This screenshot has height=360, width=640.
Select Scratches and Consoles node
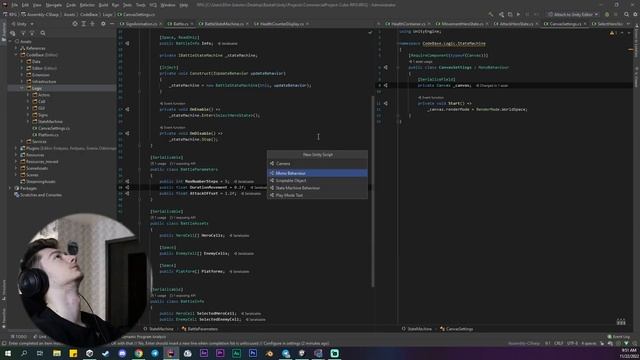click(x=38, y=195)
